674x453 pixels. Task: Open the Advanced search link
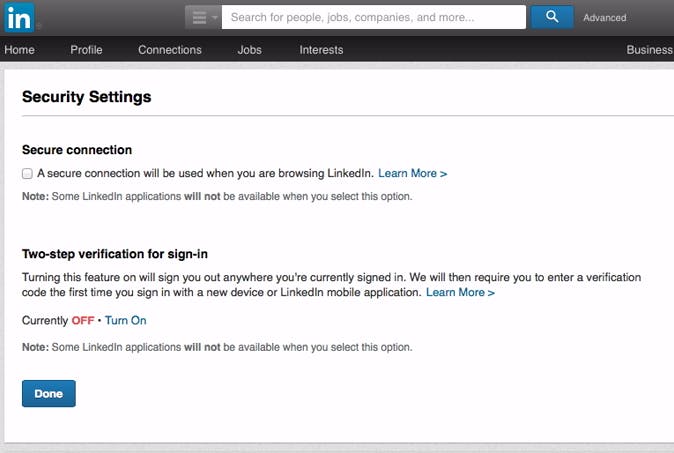click(x=605, y=18)
